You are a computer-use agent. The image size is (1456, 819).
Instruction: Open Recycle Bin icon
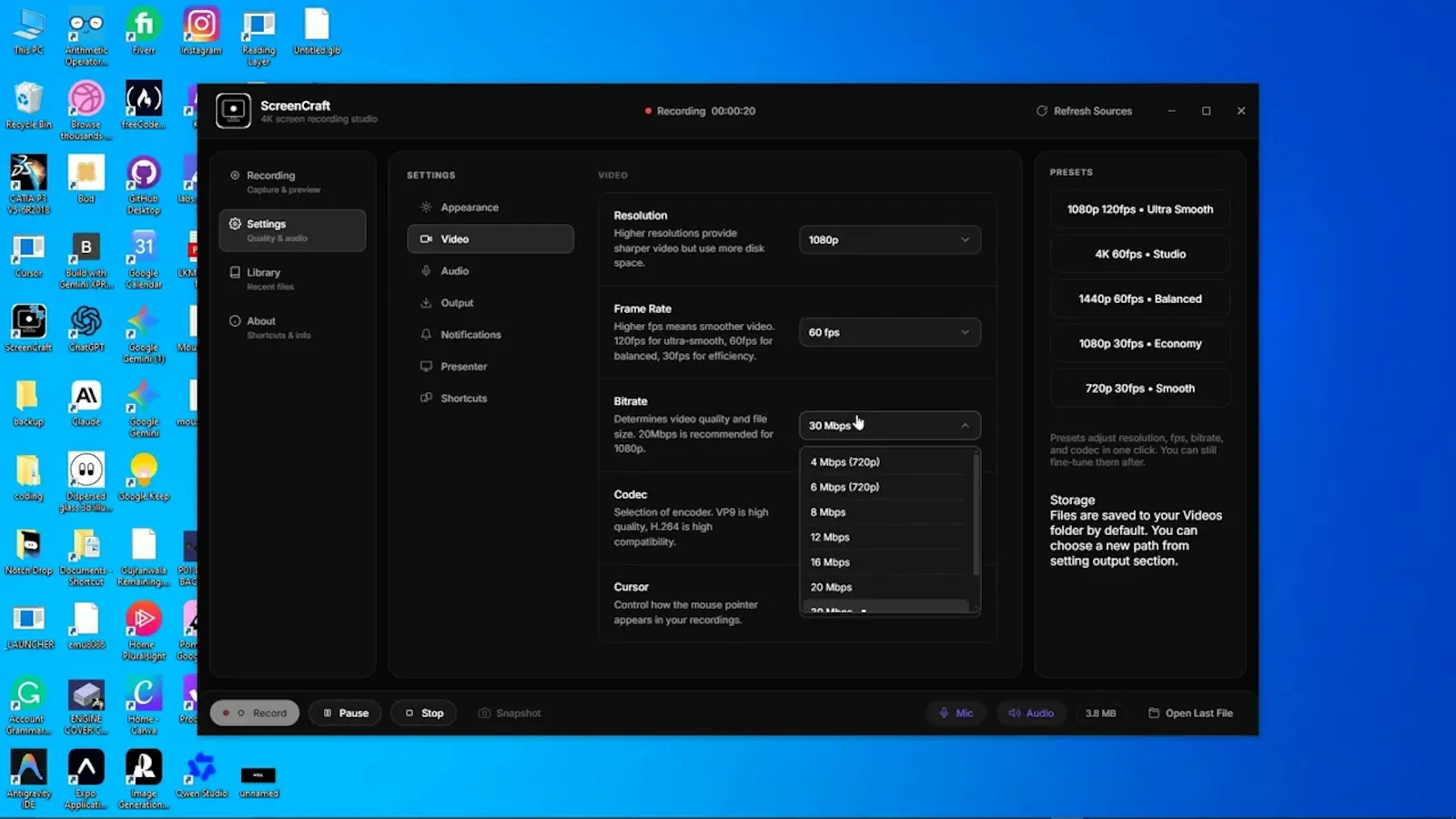(x=28, y=106)
